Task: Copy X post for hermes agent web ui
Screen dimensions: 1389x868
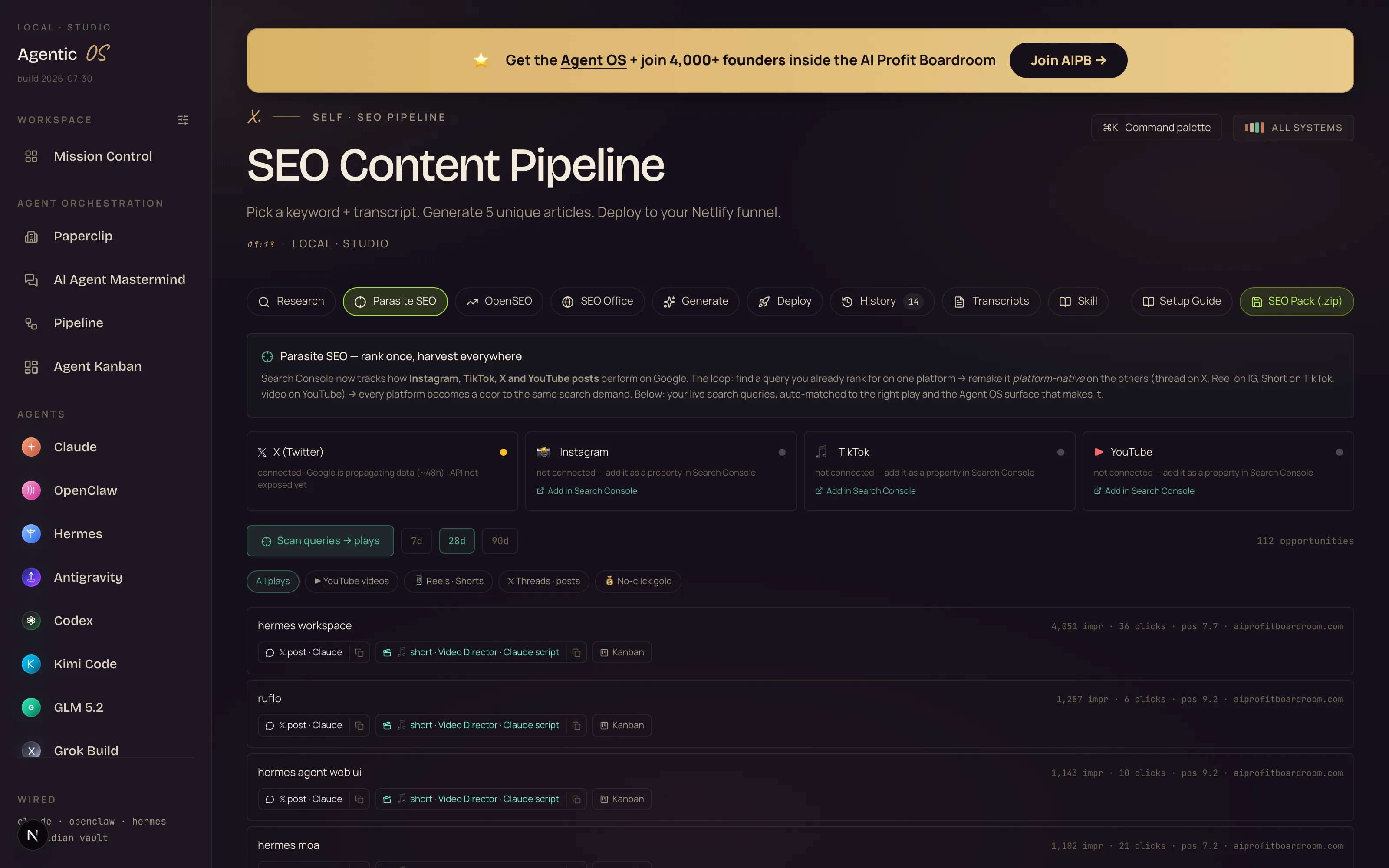Action: click(359, 799)
